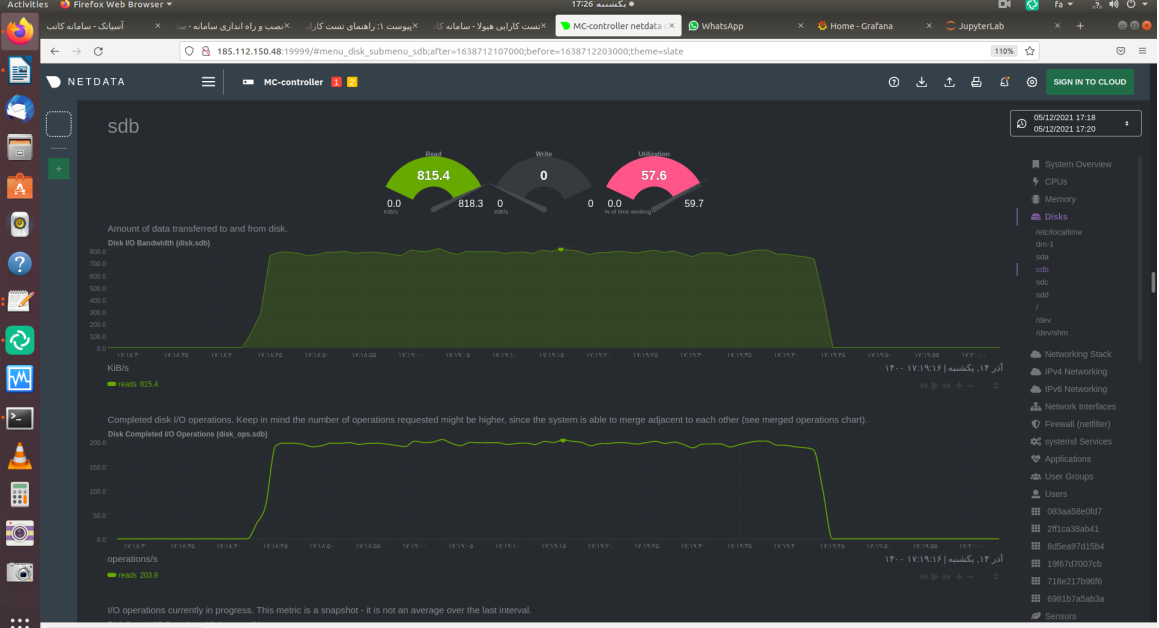Open Pocket save icon in Firefox toolbar

[1121, 51]
